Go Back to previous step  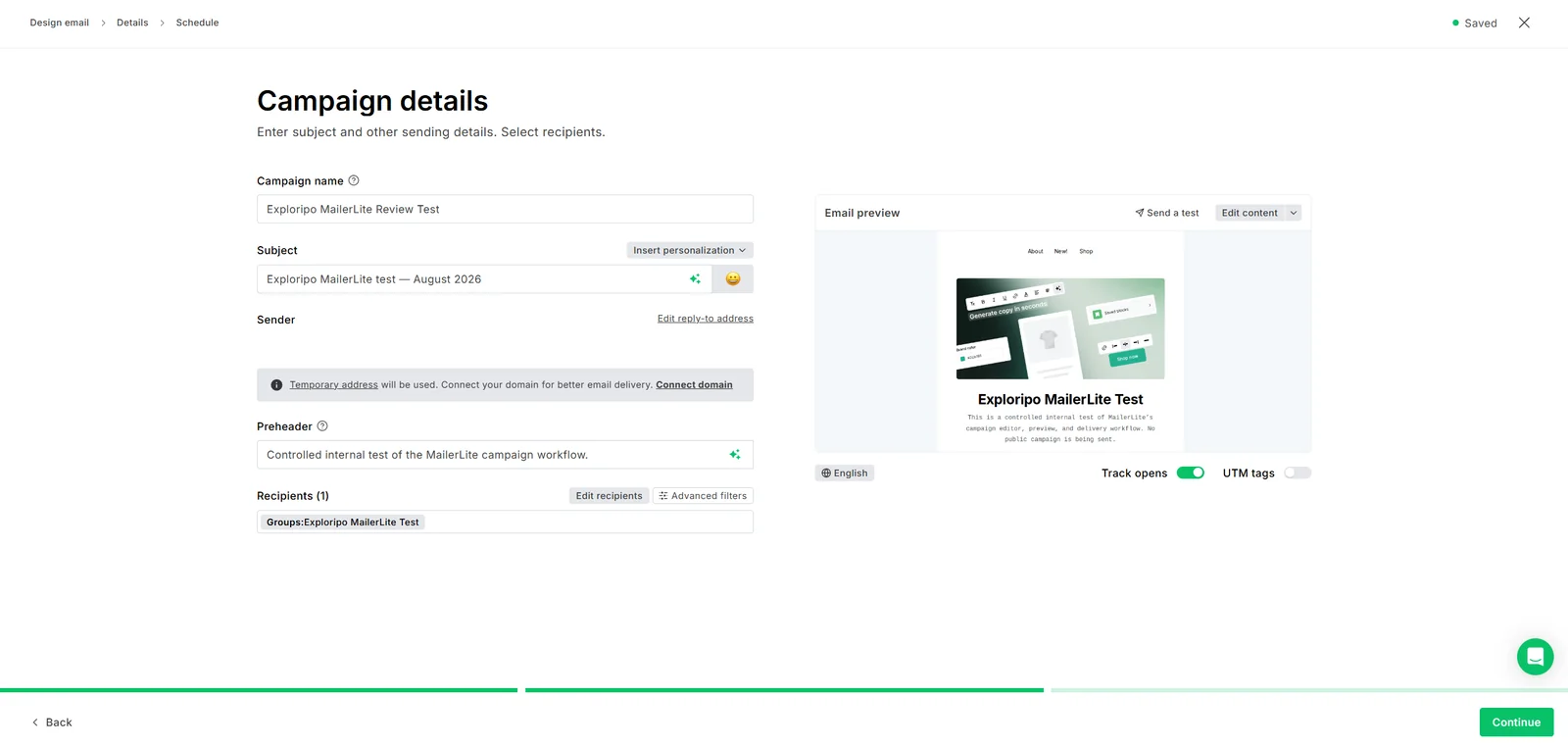click(x=52, y=722)
